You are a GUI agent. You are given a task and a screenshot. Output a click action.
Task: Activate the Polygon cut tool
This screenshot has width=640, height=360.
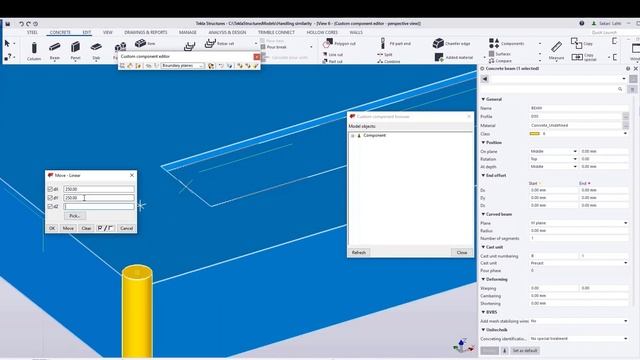[340, 43]
